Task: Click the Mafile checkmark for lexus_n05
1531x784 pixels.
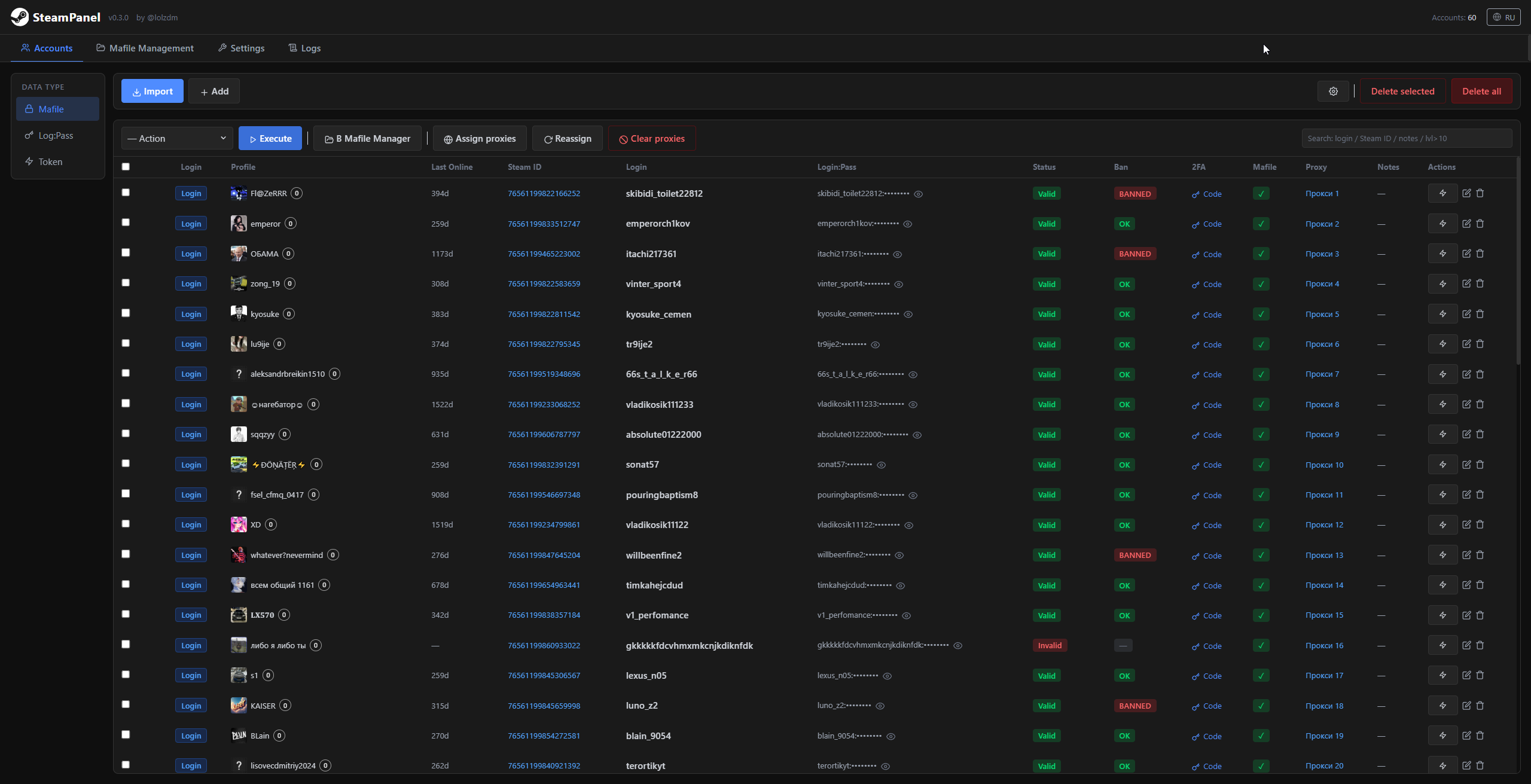Action: point(1261,676)
